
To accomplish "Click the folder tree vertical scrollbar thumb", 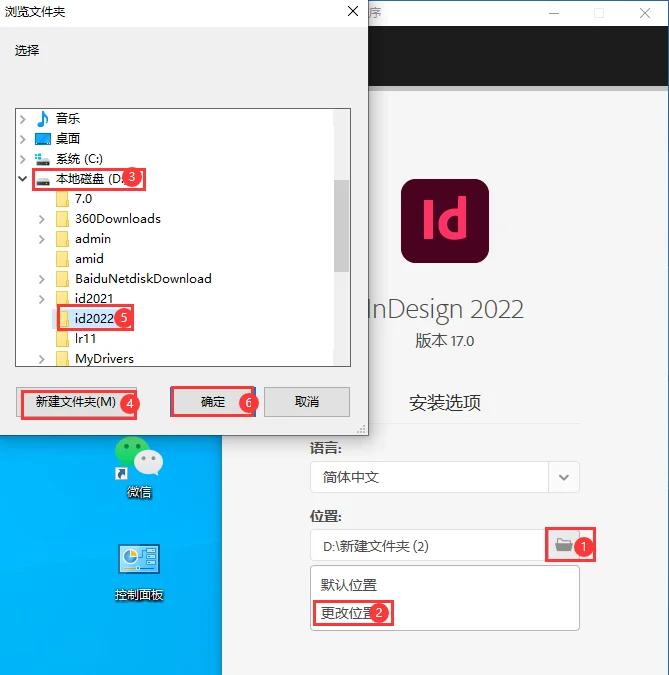I will (x=341, y=226).
